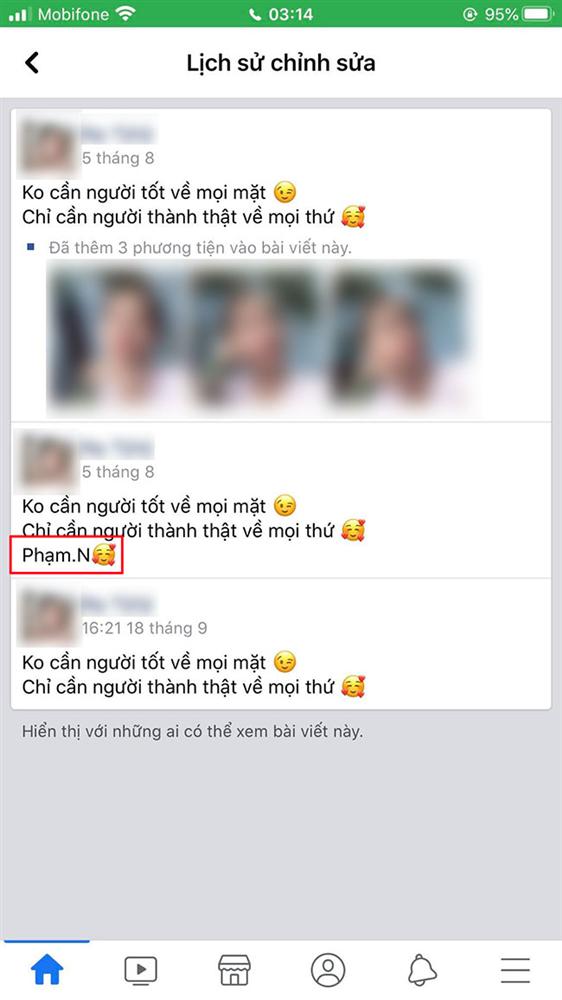
Task: Tap the battery indicator in status bar
Action: point(537,14)
